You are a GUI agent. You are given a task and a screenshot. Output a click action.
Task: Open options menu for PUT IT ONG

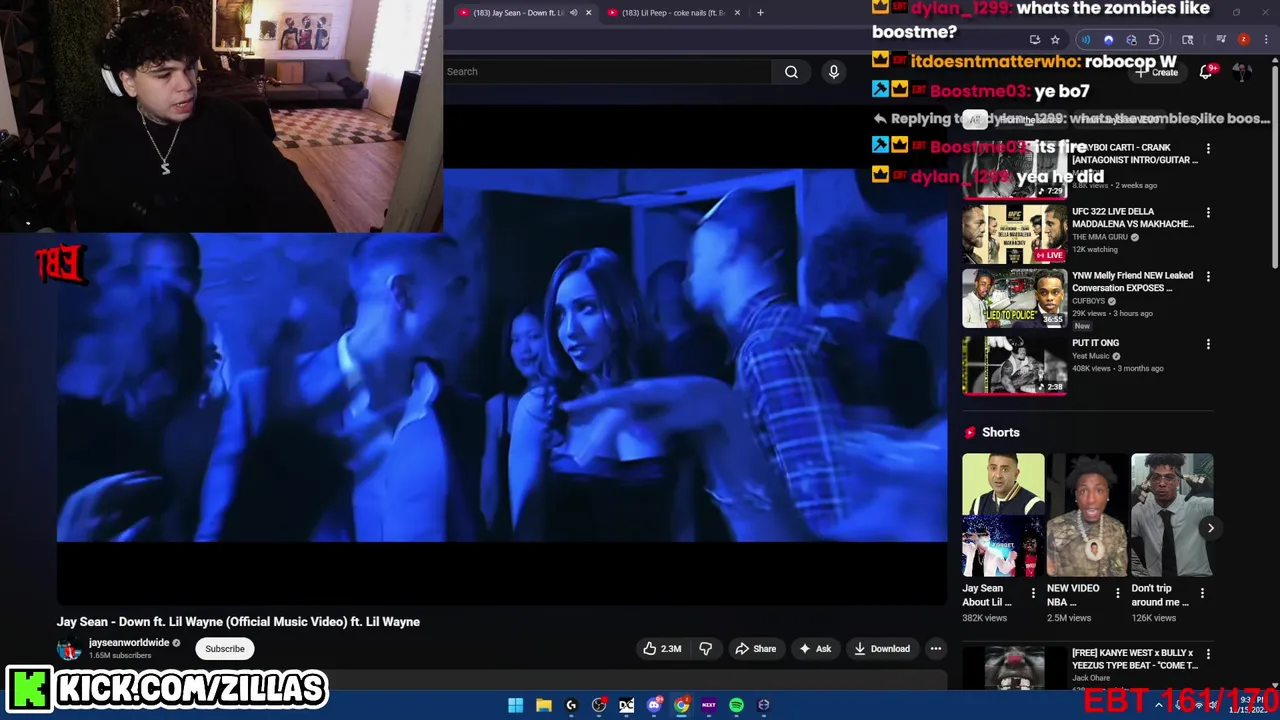tap(1208, 344)
